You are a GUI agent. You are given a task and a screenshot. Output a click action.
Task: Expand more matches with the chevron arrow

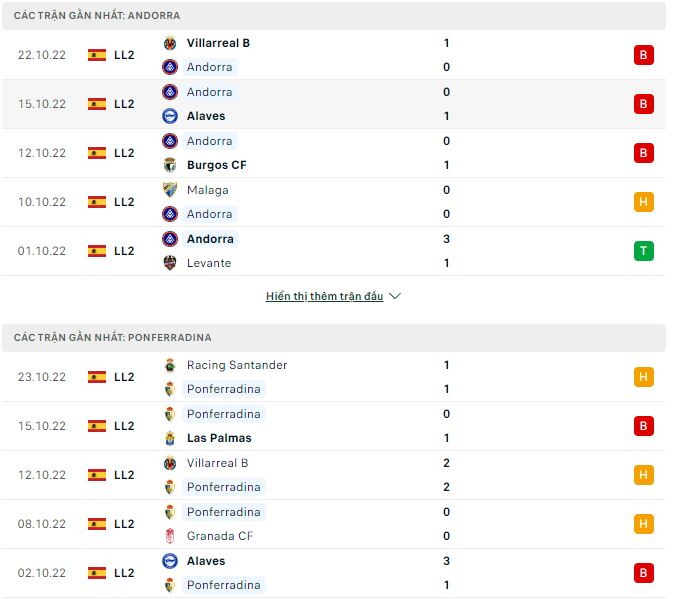click(395, 296)
